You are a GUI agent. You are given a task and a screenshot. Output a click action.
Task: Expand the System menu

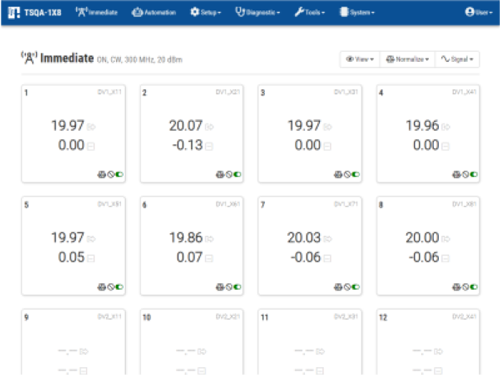[357, 12]
